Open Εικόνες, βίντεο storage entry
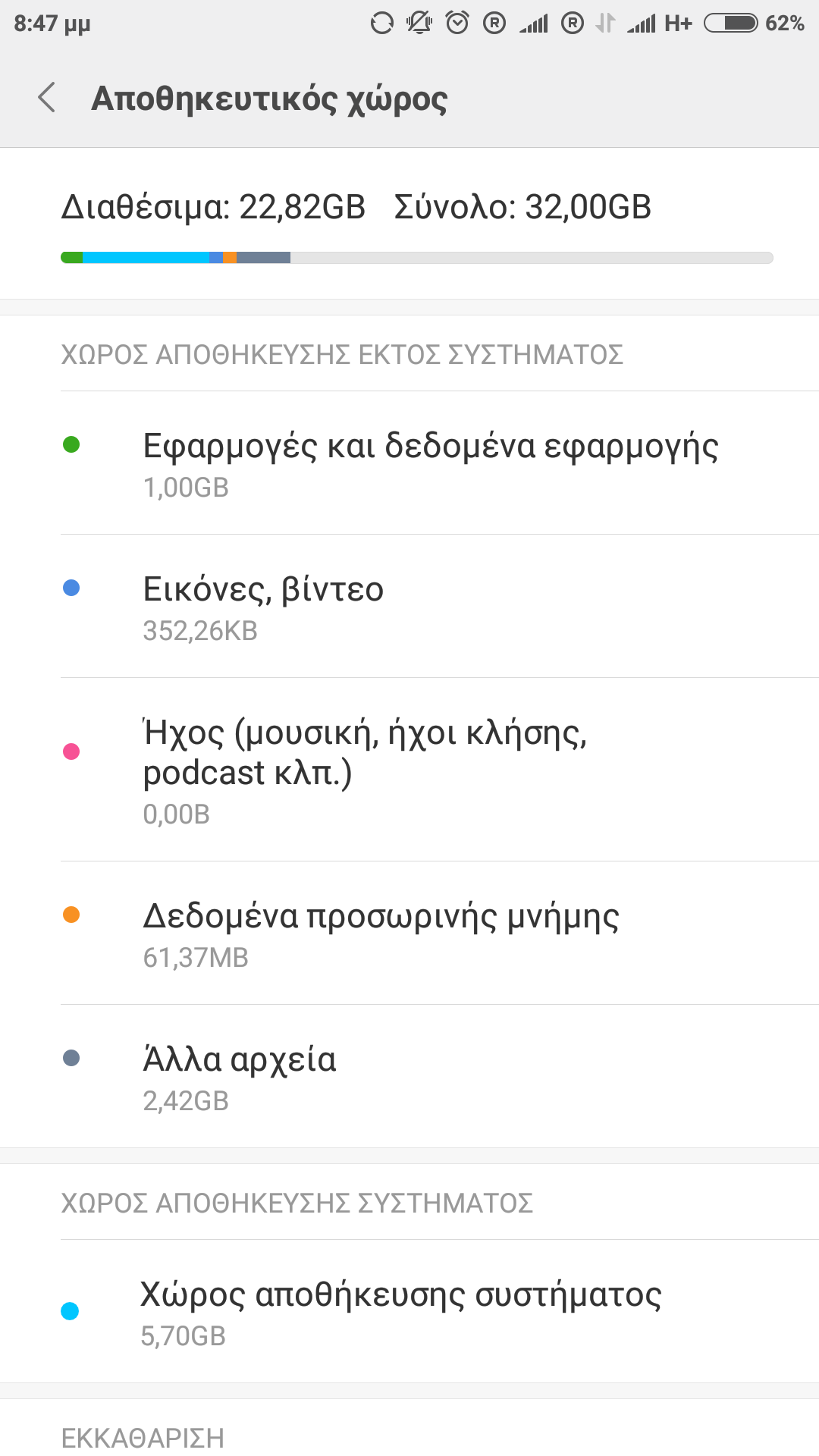 [x=264, y=607]
